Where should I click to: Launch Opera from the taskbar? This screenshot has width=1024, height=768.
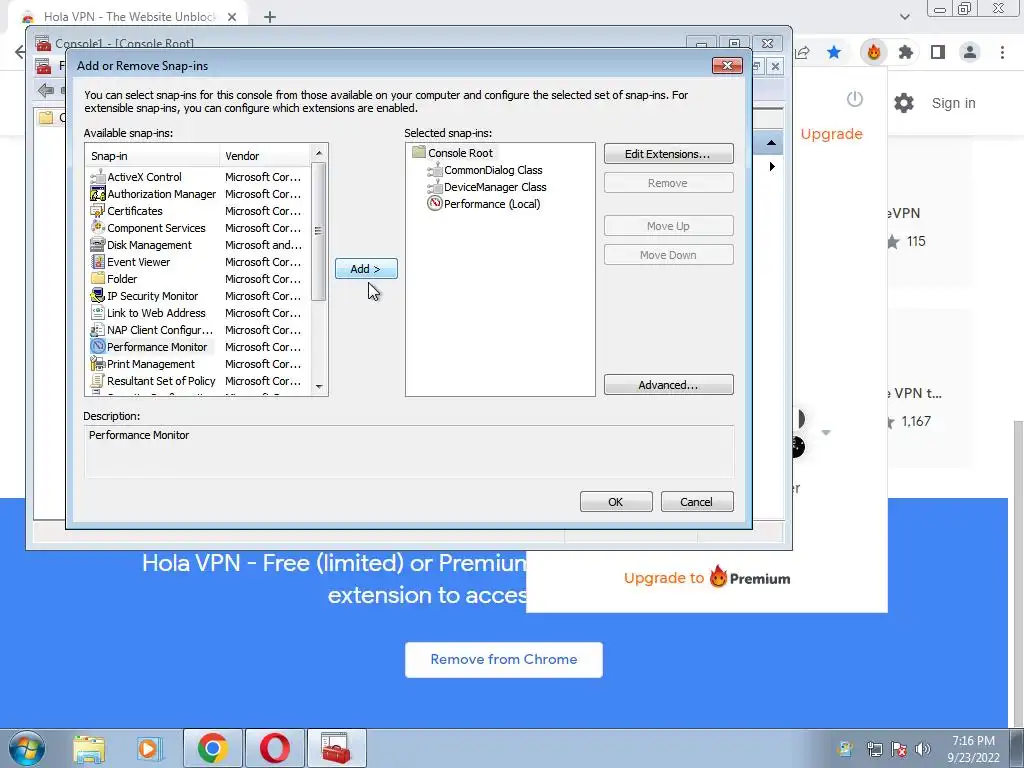(x=274, y=748)
